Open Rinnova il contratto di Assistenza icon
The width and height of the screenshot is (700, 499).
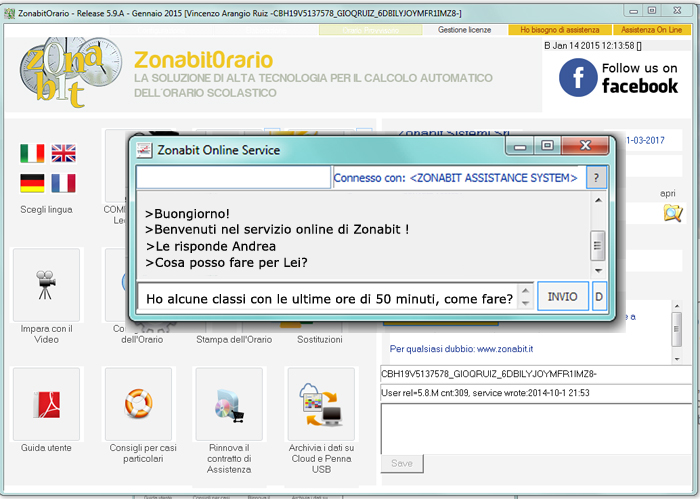pos(229,404)
